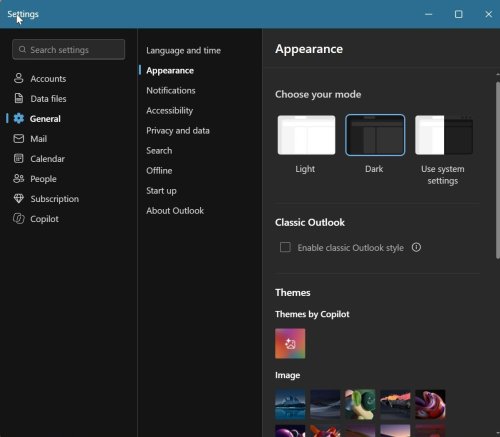Click the Mail envelope icon
This screenshot has height=437, width=500.
[x=19, y=138]
